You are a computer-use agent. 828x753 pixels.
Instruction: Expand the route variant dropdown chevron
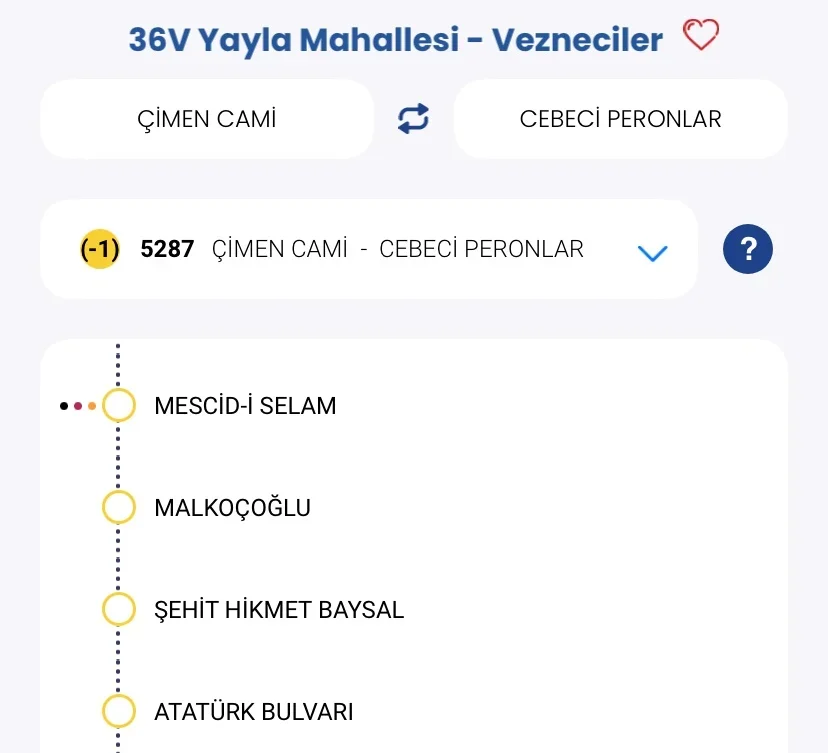(652, 253)
